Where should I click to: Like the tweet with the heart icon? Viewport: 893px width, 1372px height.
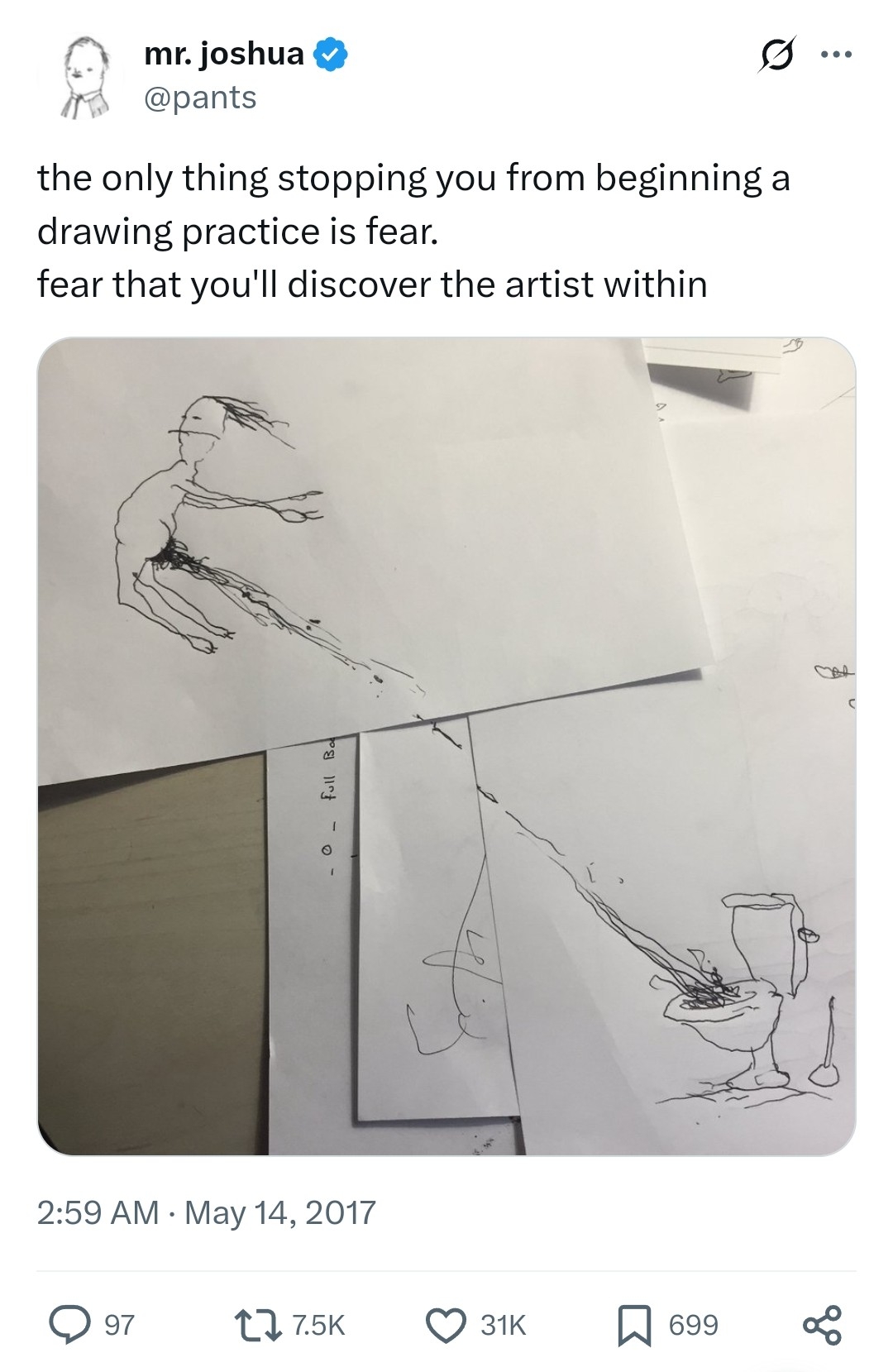(x=446, y=1324)
